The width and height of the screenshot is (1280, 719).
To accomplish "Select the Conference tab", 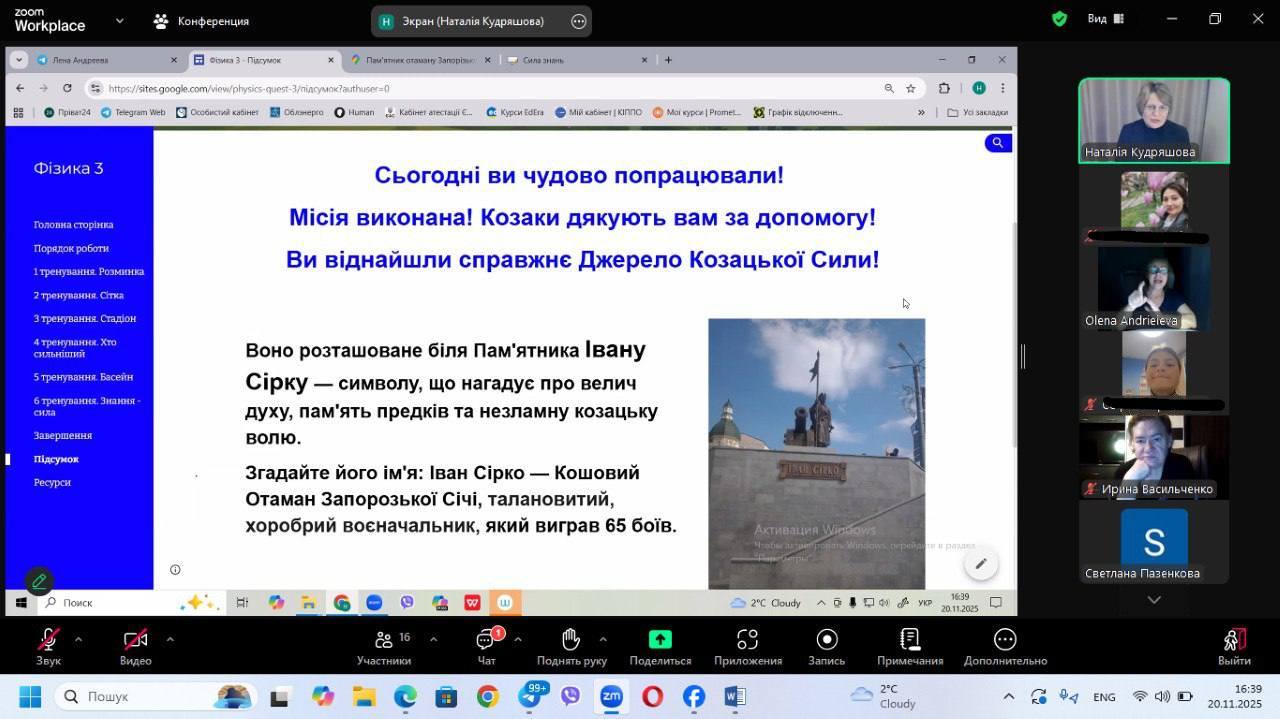I will pyautogui.click(x=201, y=21).
